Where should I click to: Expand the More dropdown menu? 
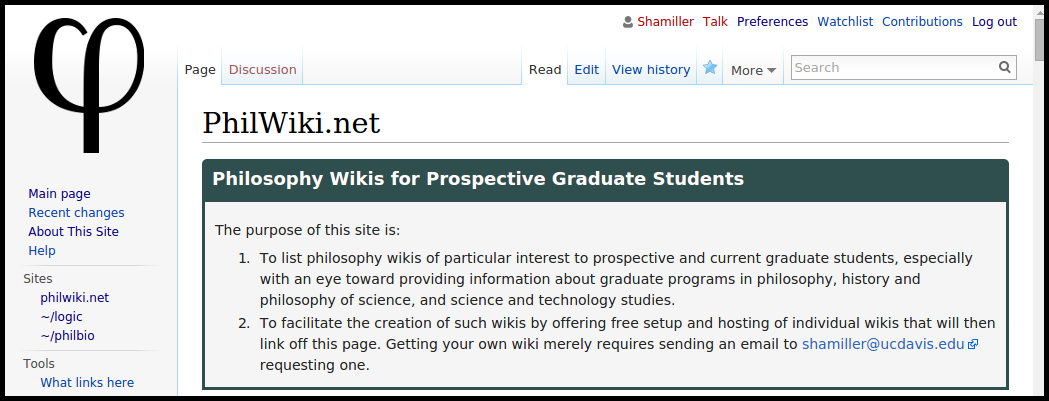(x=753, y=70)
